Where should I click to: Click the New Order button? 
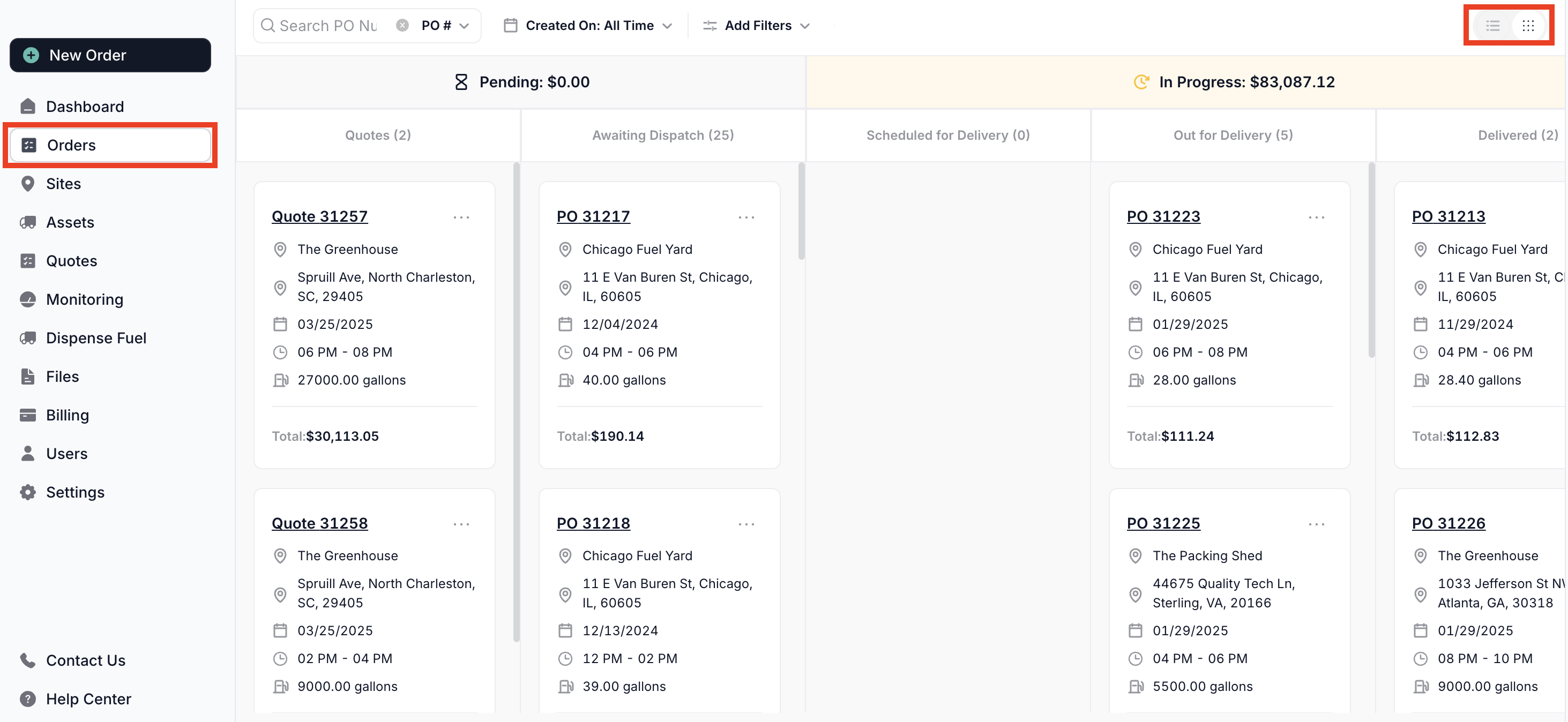point(110,55)
